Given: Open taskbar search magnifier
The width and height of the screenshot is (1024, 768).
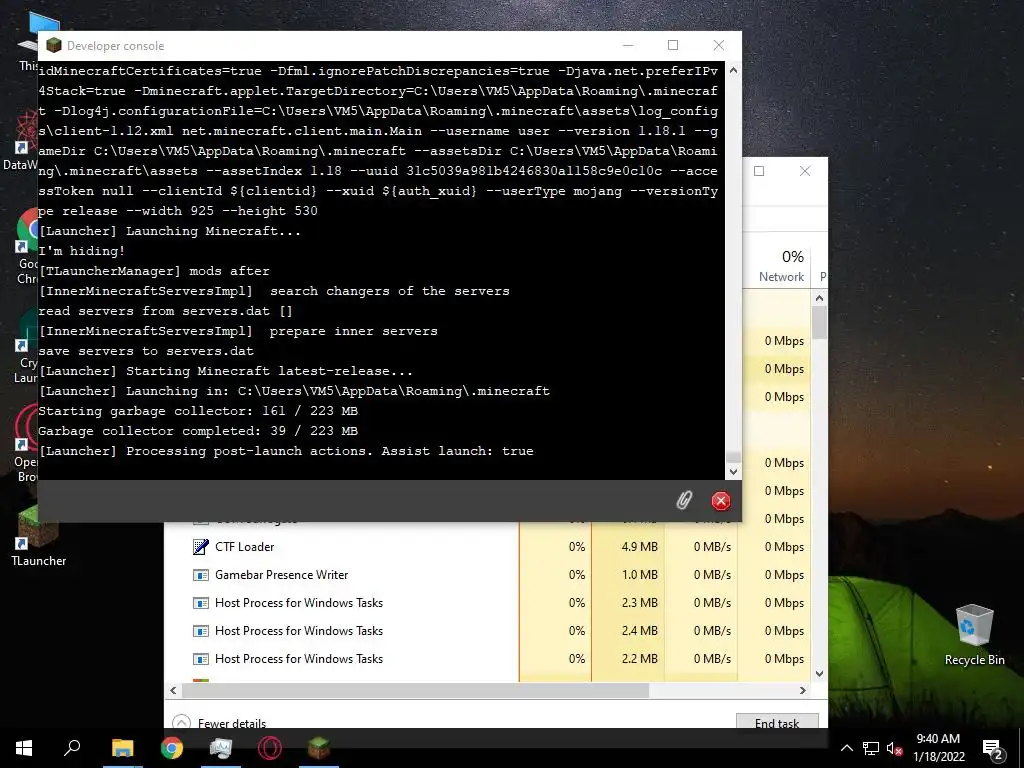Looking at the screenshot, I should pos(72,748).
